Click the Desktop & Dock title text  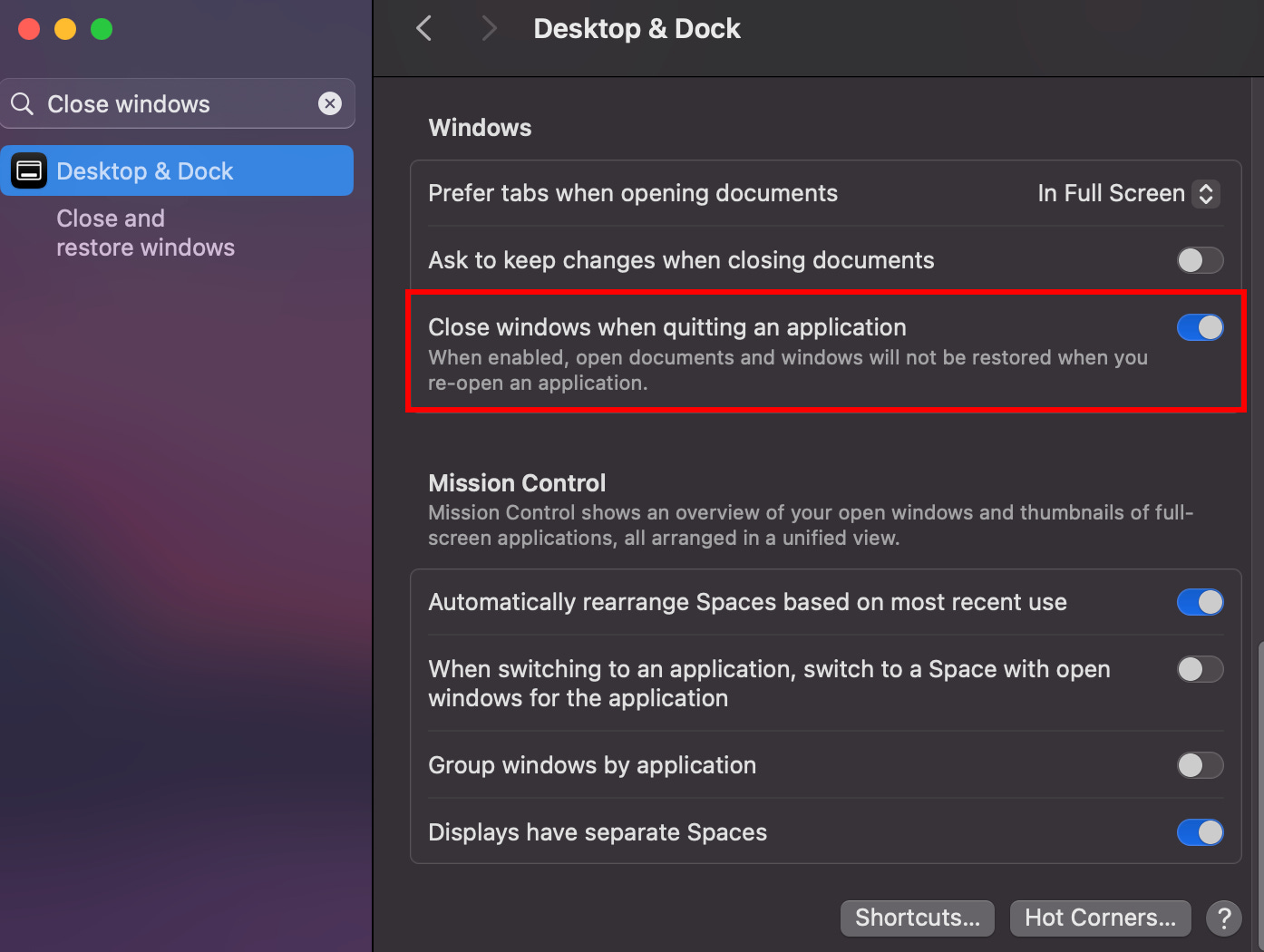[x=637, y=29]
